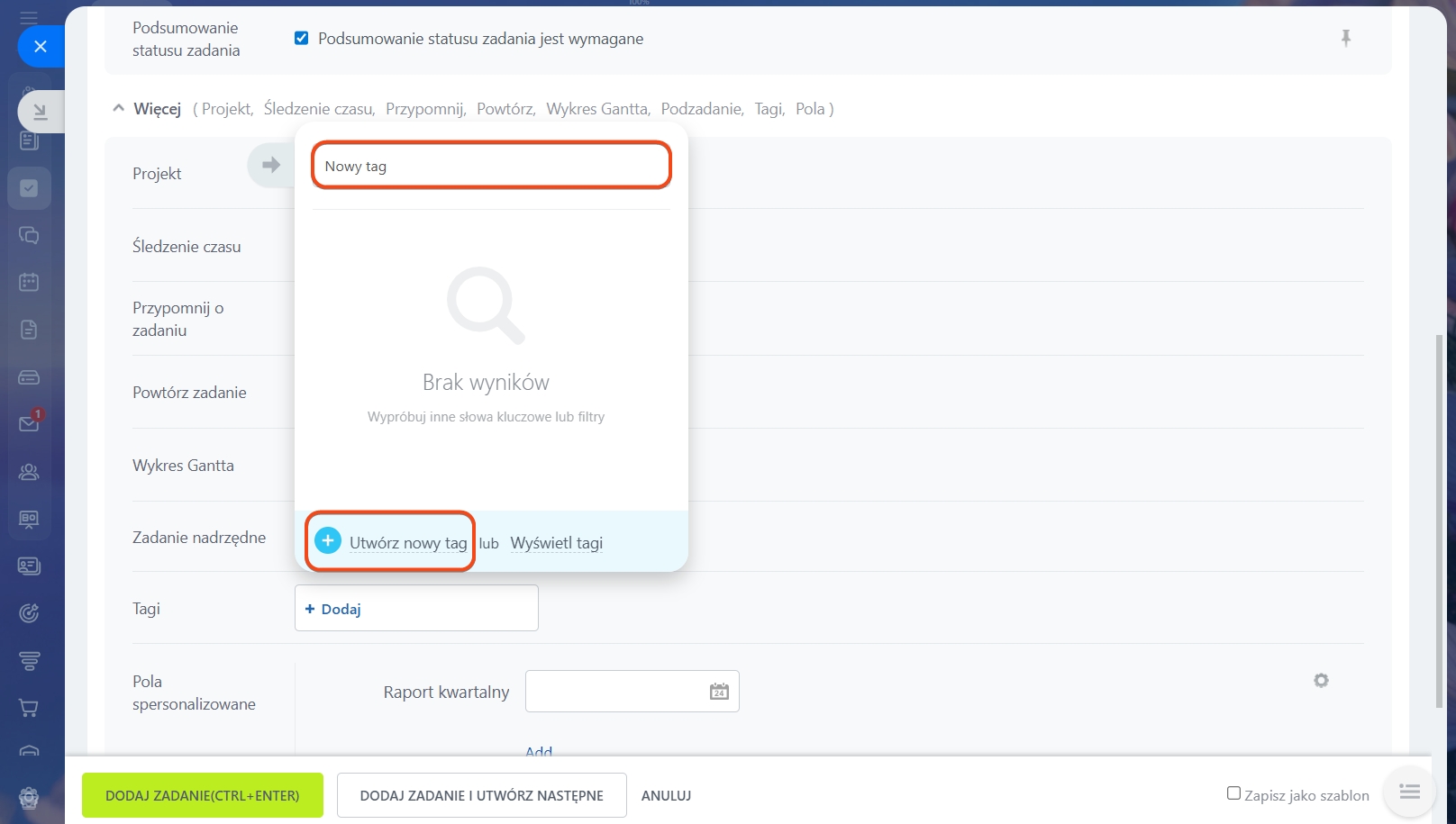Screen dimensions: 1456x824
Task: Click Dodaj to add tags
Action: tap(333, 609)
